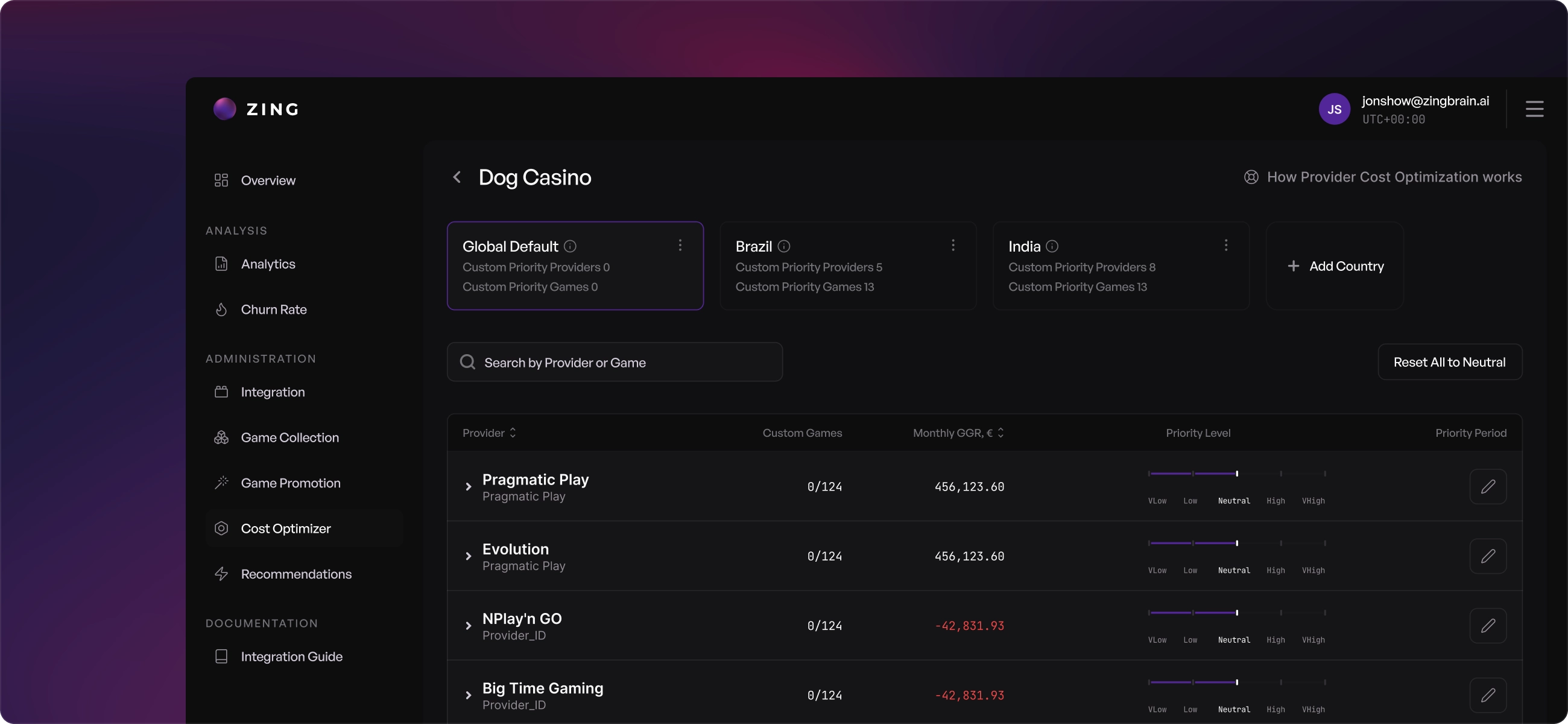
Task: Click the Overview grid icon
Action: pyautogui.click(x=221, y=180)
